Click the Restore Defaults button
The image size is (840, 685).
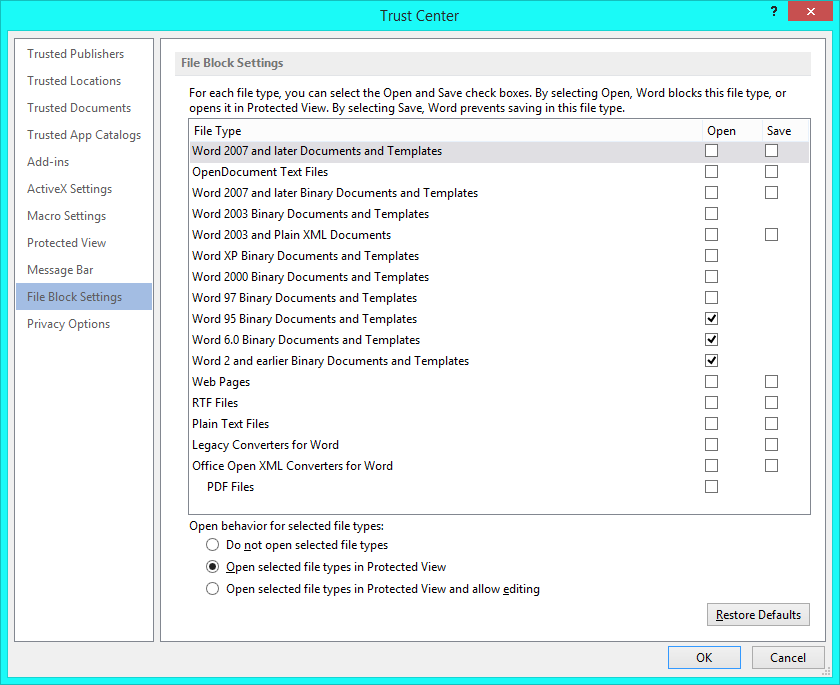coord(758,615)
